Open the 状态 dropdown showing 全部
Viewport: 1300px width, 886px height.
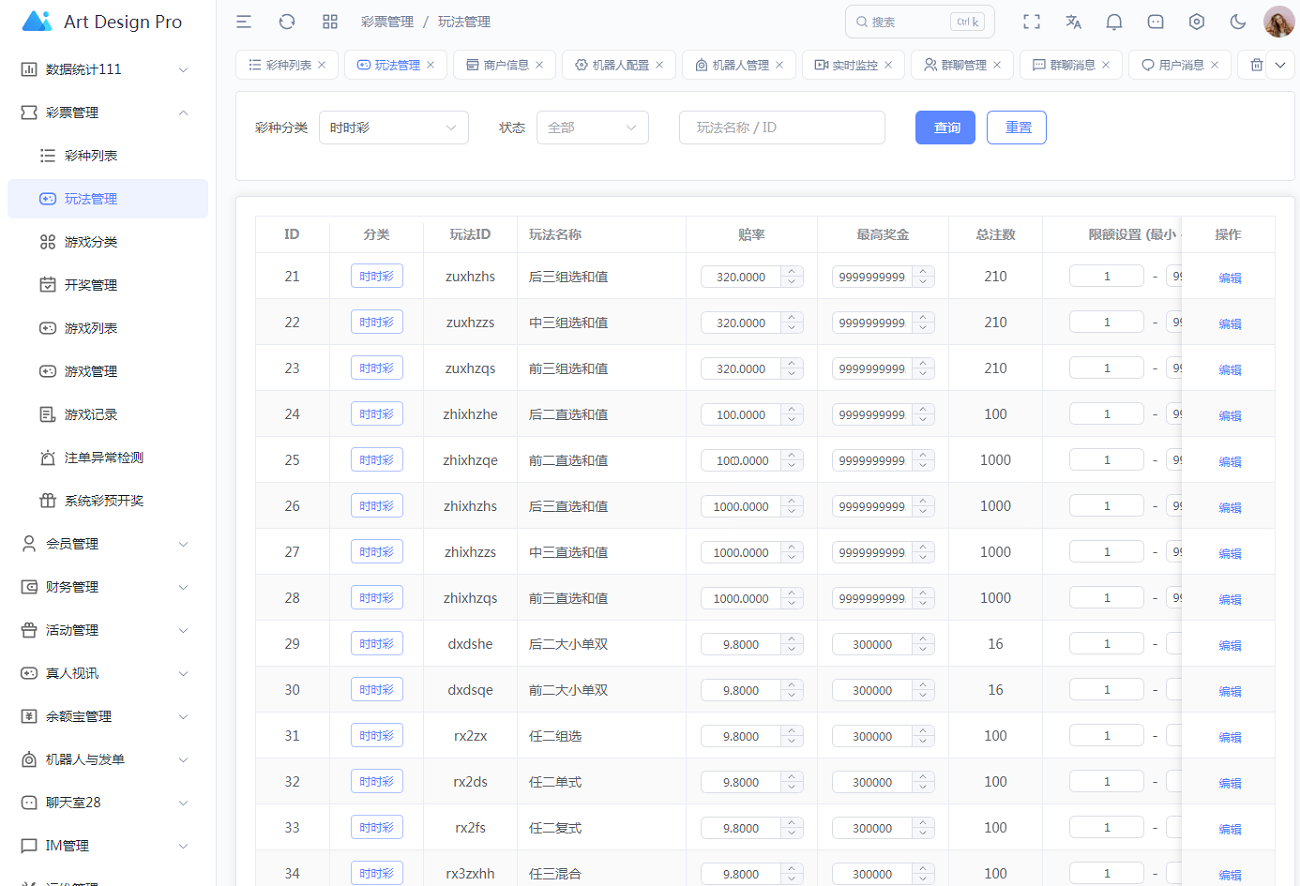click(x=592, y=128)
